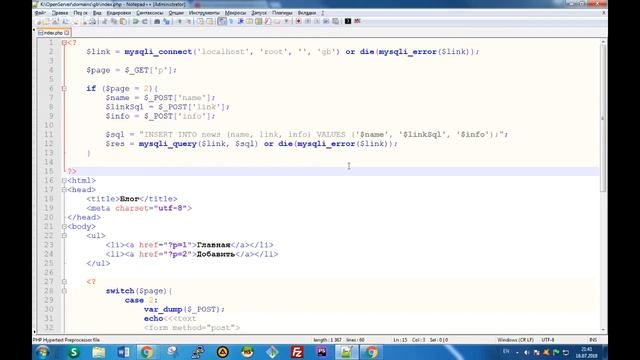Click the Save Recorded Macro icon
This screenshot has height=360, width=640.
click(x=335, y=21)
